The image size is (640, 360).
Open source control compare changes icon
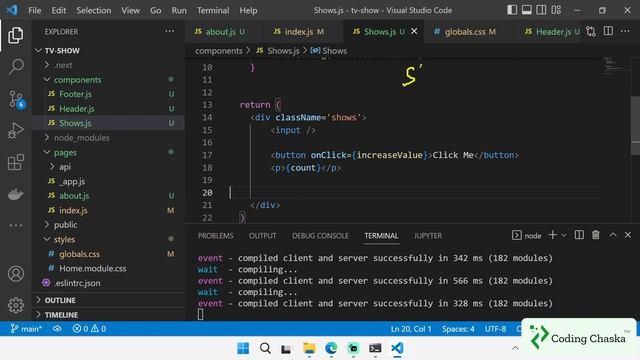[591, 31]
